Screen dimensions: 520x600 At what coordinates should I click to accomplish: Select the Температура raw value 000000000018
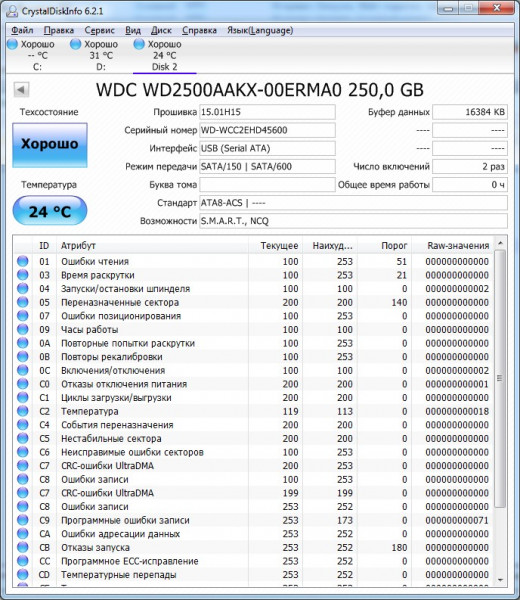pyautogui.click(x=457, y=411)
